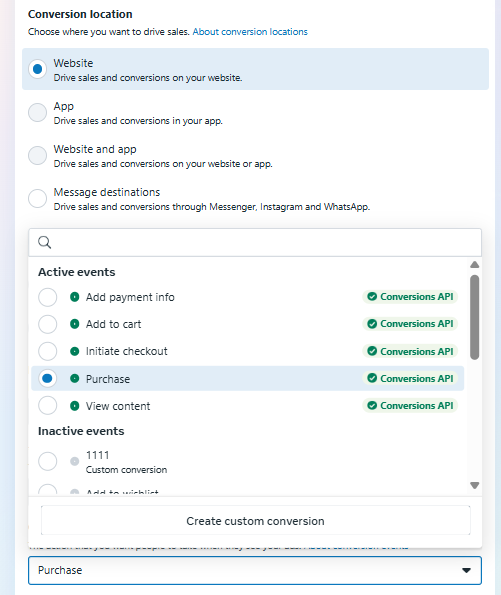Click the Custom conversion subtitle under 1111
Screen dimensions: 501x595
[x=126, y=470]
